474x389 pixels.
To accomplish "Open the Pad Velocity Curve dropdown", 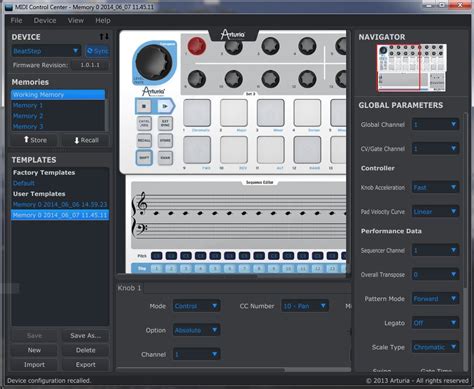I will click(x=435, y=211).
